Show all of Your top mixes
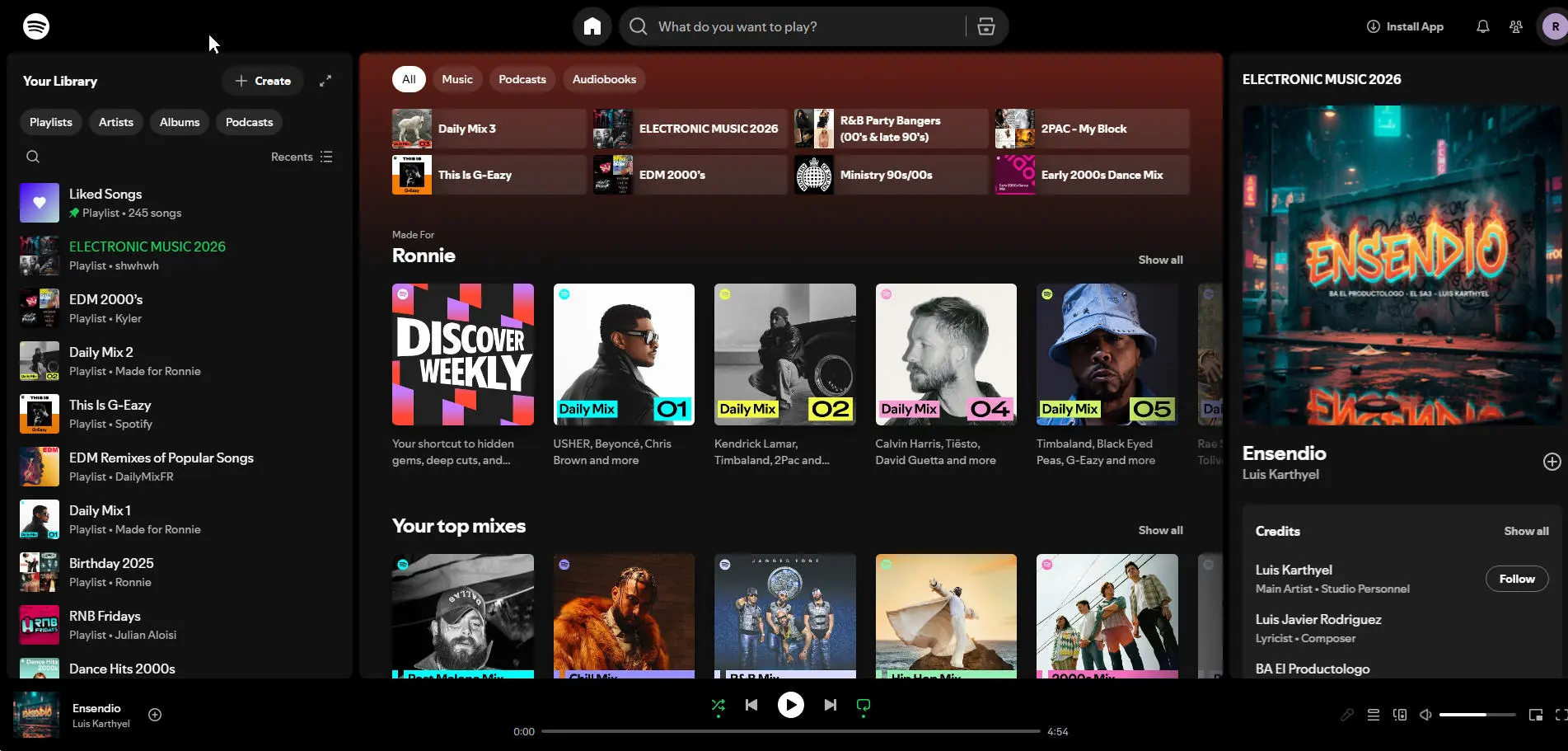 tap(1160, 530)
